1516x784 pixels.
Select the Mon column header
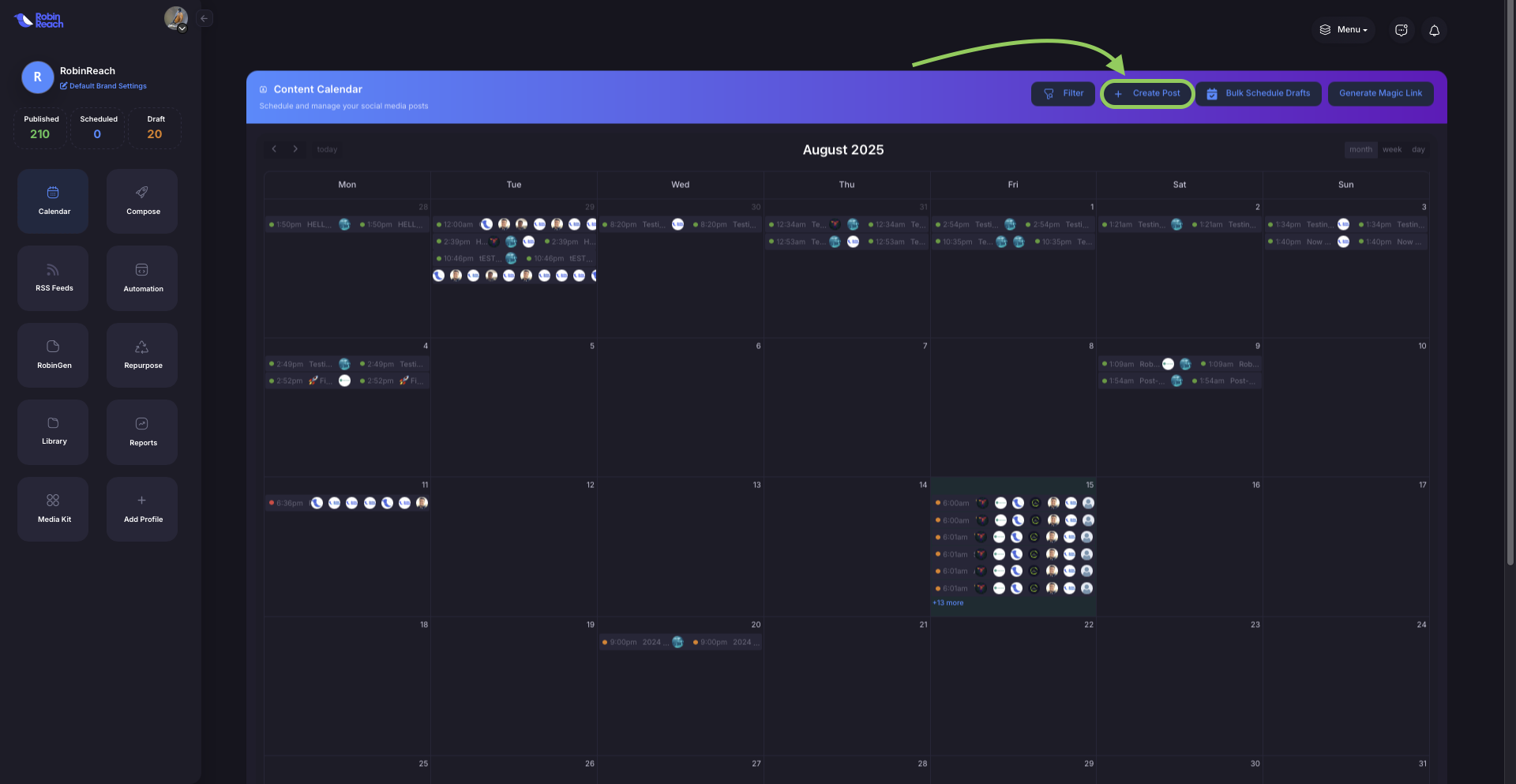tap(347, 185)
